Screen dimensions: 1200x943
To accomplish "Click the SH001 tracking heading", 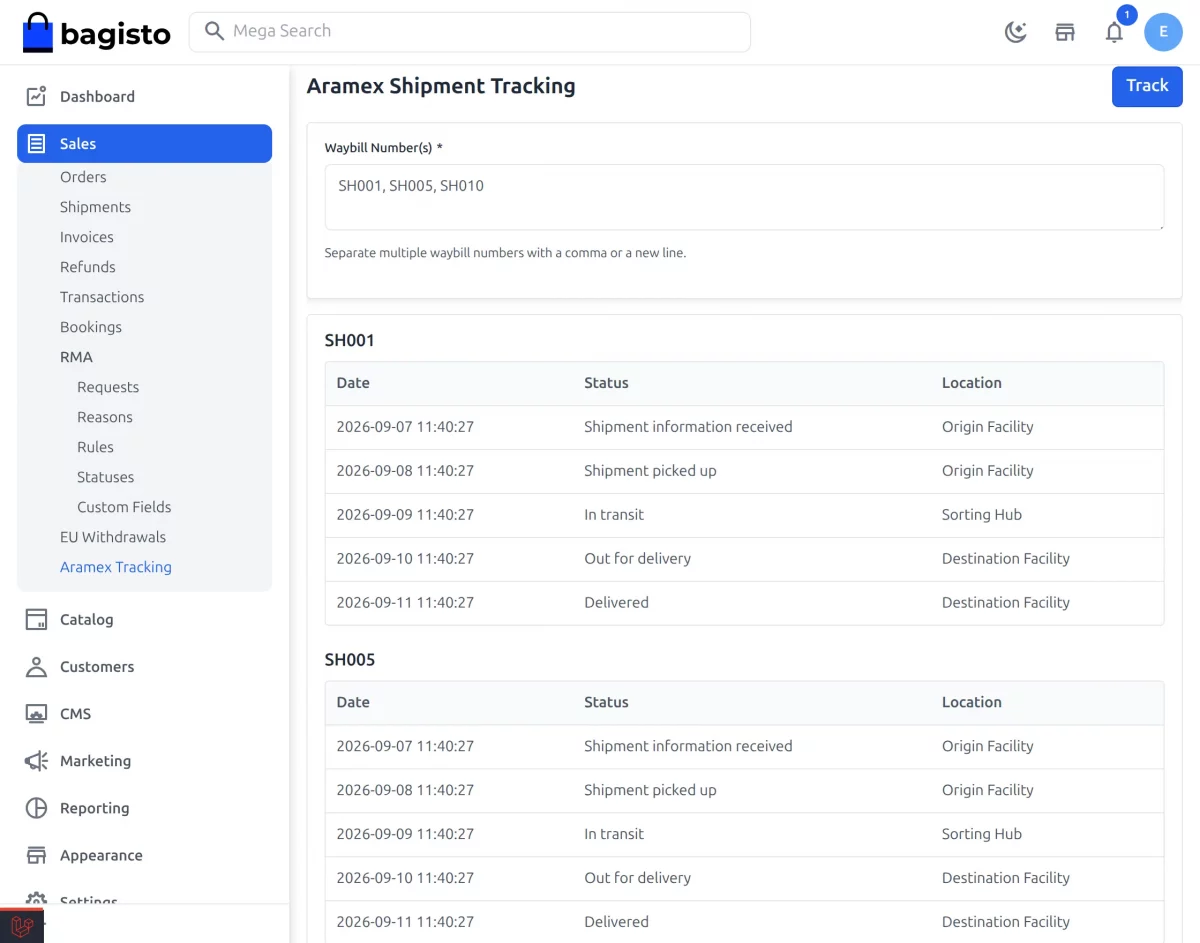I will [350, 340].
